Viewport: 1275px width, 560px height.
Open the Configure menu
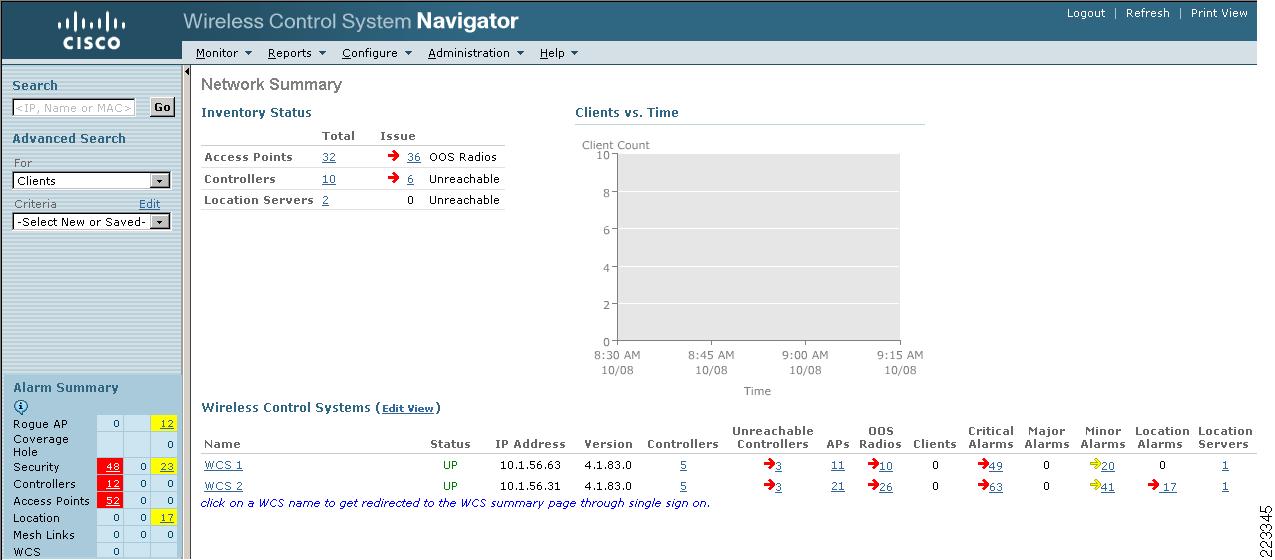point(377,53)
